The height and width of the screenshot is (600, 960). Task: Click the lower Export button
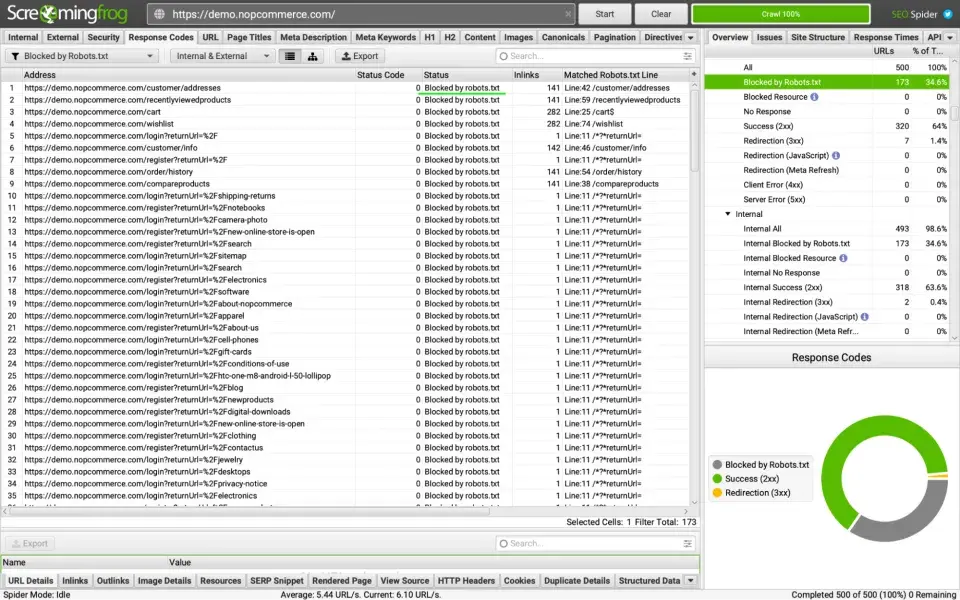[x=31, y=543]
